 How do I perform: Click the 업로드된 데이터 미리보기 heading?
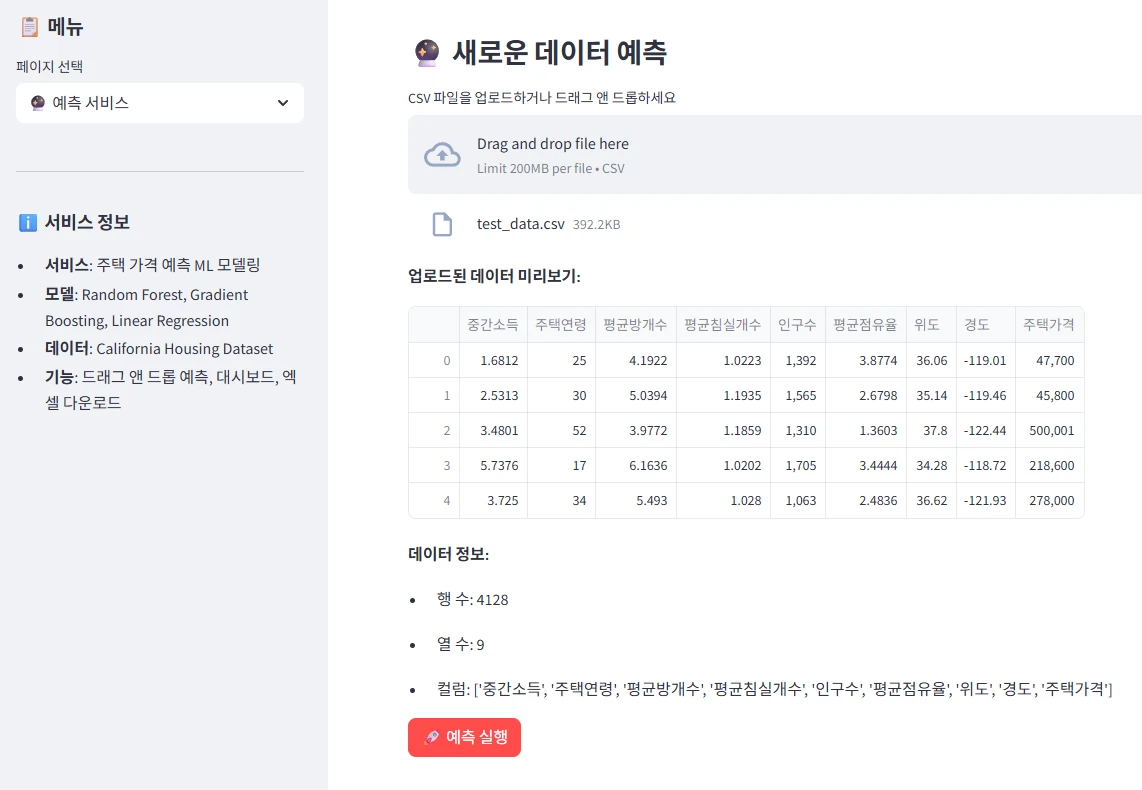point(494,276)
